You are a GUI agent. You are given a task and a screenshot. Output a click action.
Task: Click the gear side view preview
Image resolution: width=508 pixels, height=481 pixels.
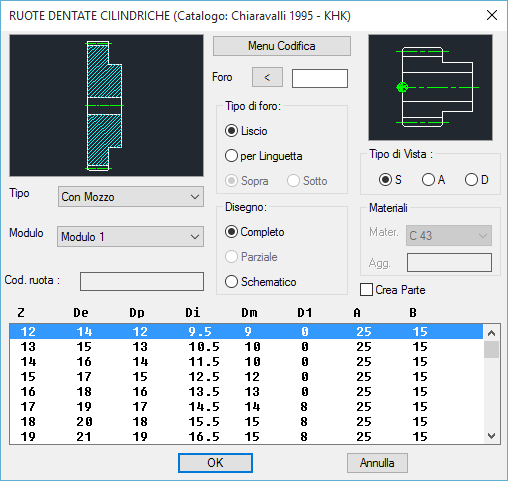(x=430, y=87)
